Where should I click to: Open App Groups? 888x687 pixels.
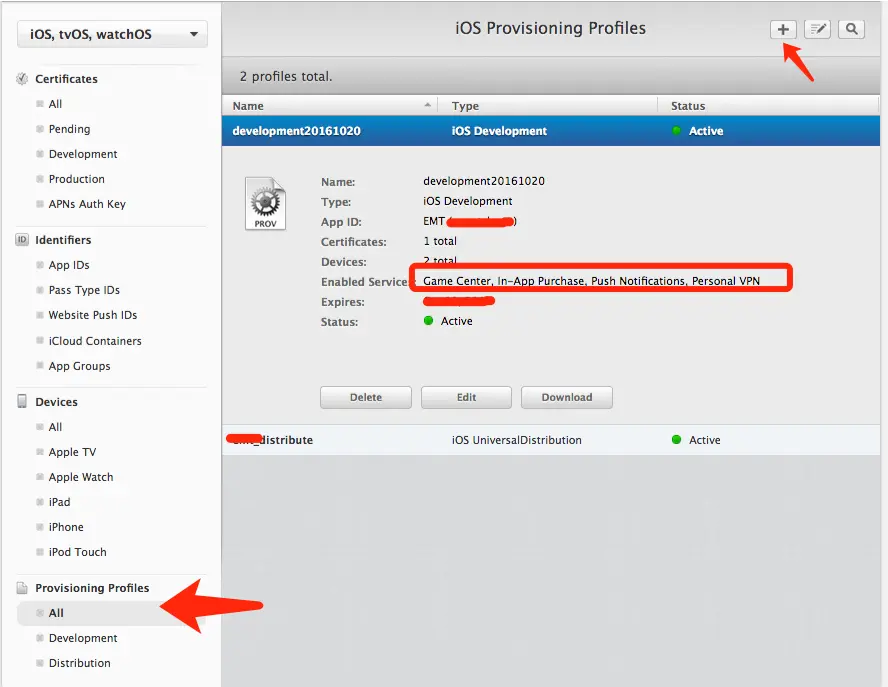79,366
